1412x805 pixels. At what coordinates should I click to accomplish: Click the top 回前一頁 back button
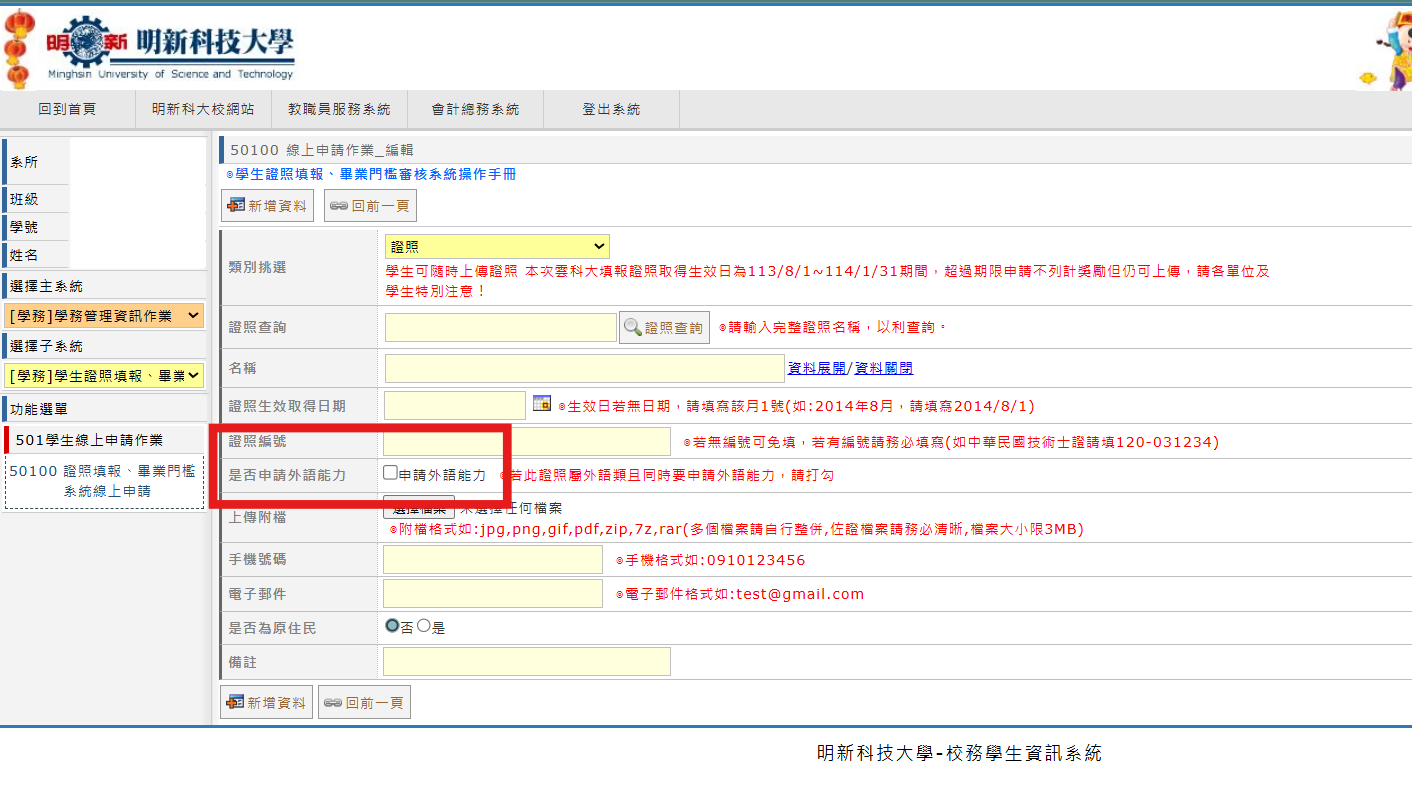(370, 206)
